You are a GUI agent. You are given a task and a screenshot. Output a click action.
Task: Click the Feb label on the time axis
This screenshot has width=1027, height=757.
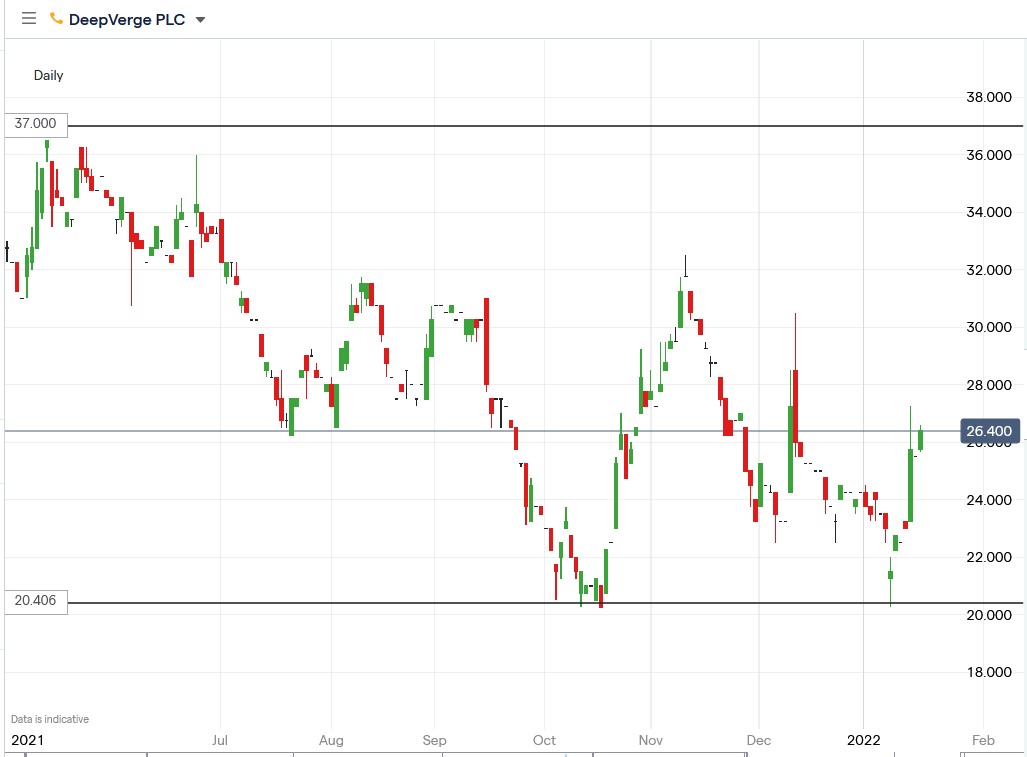click(982, 740)
